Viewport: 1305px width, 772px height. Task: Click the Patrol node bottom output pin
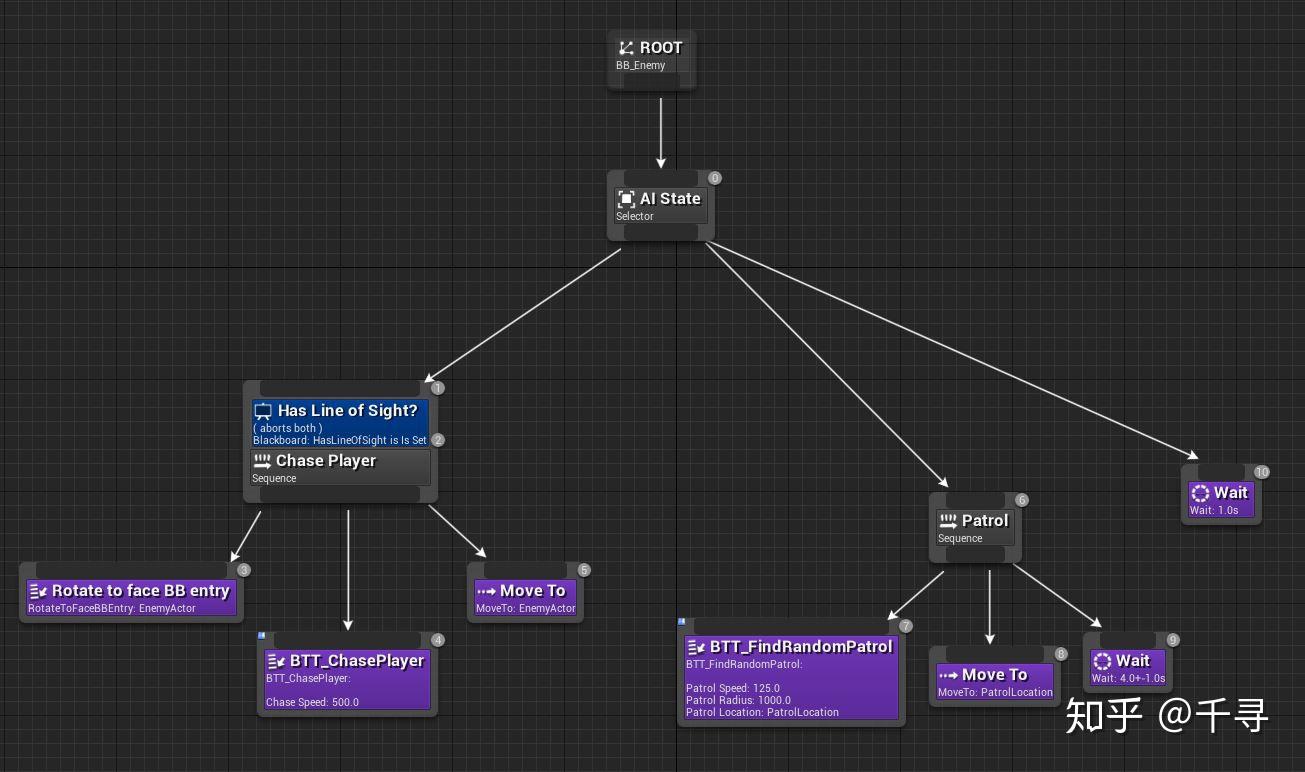tap(976, 554)
